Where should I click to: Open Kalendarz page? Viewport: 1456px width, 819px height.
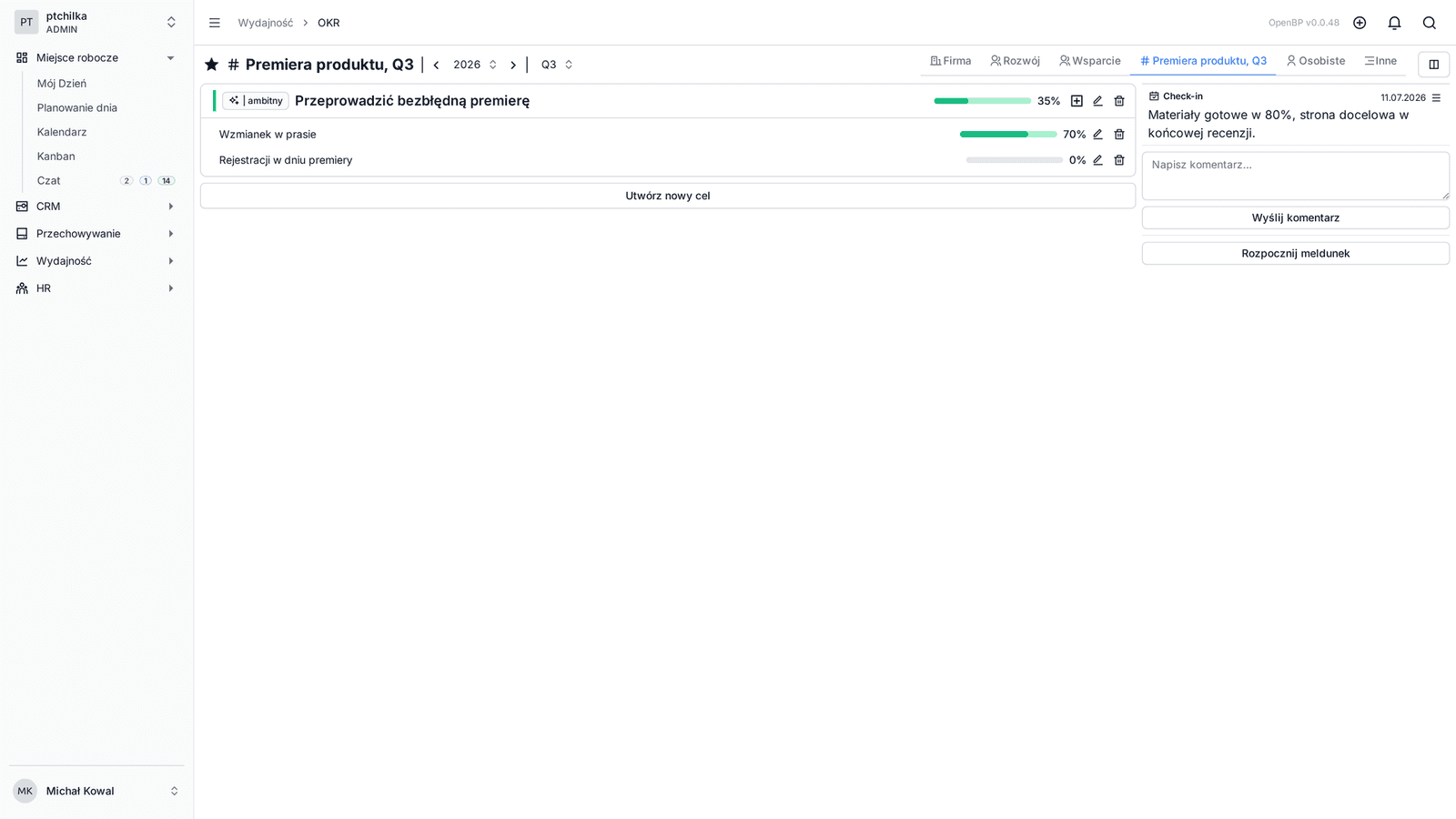62,132
